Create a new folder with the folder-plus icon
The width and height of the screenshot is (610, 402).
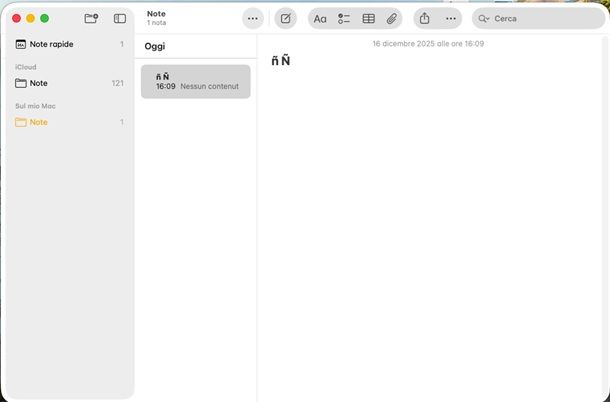pyautogui.click(x=91, y=18)
